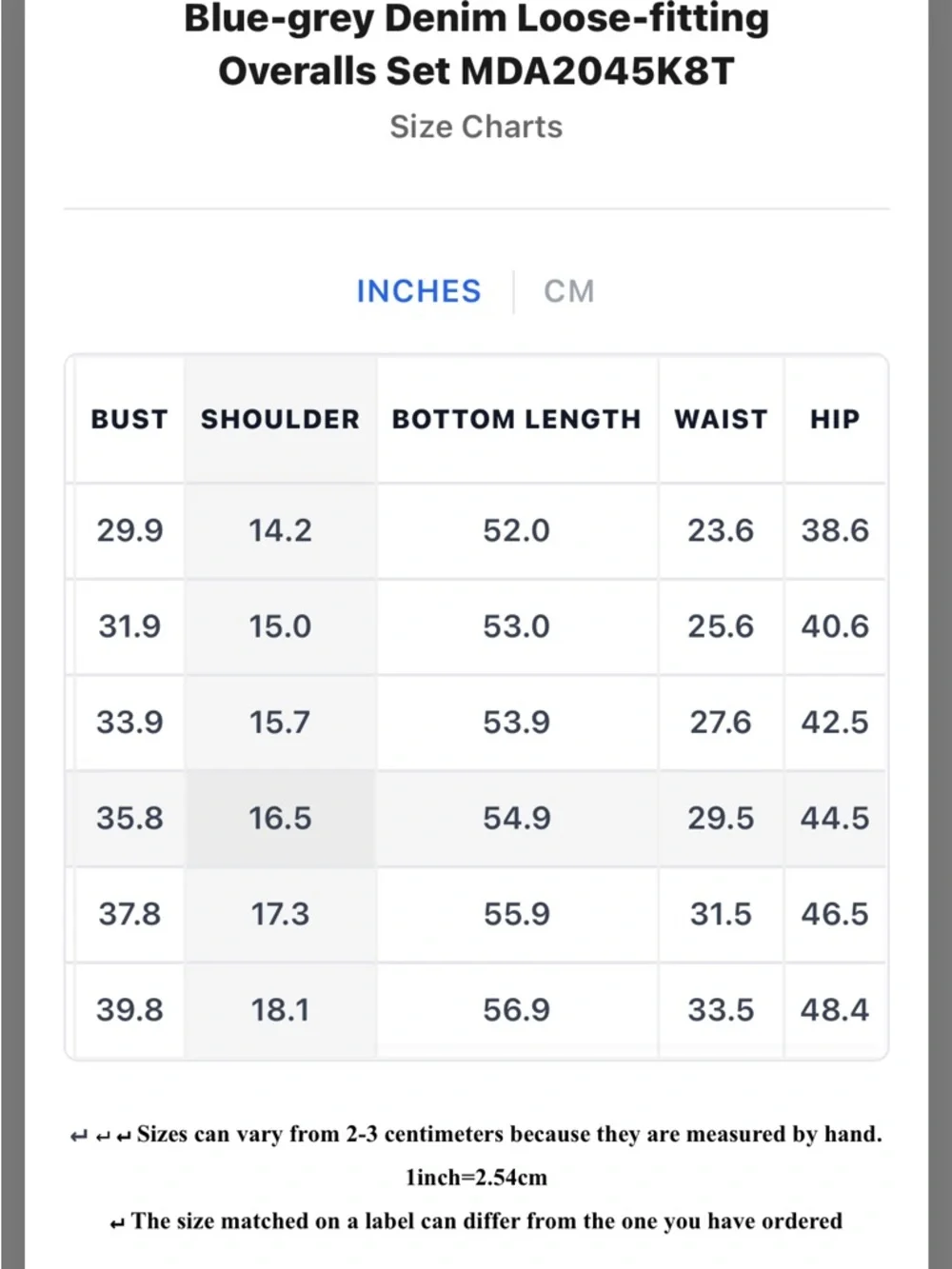Click the waist 23.6 cell
Viewport: 952px width, 1269px height.
click(x=721, y=530)
